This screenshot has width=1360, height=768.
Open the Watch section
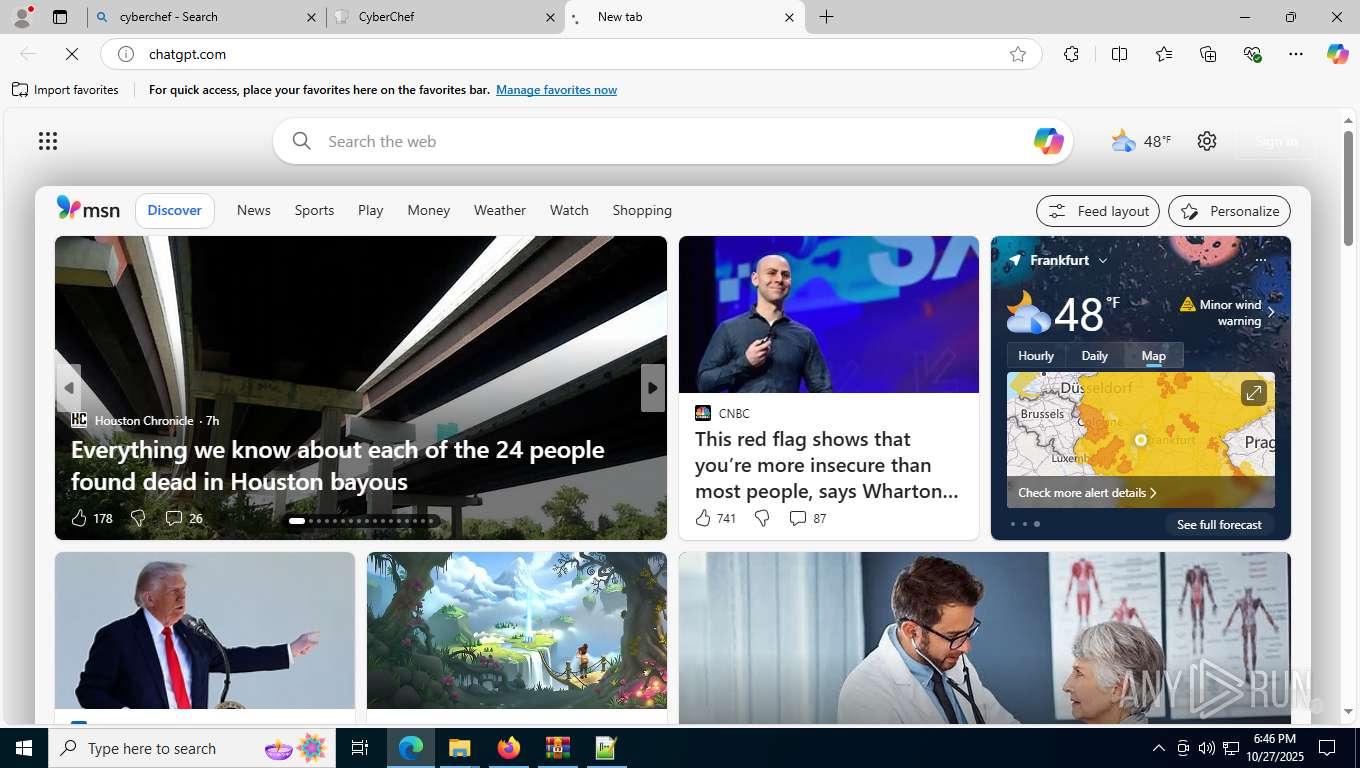569,210
